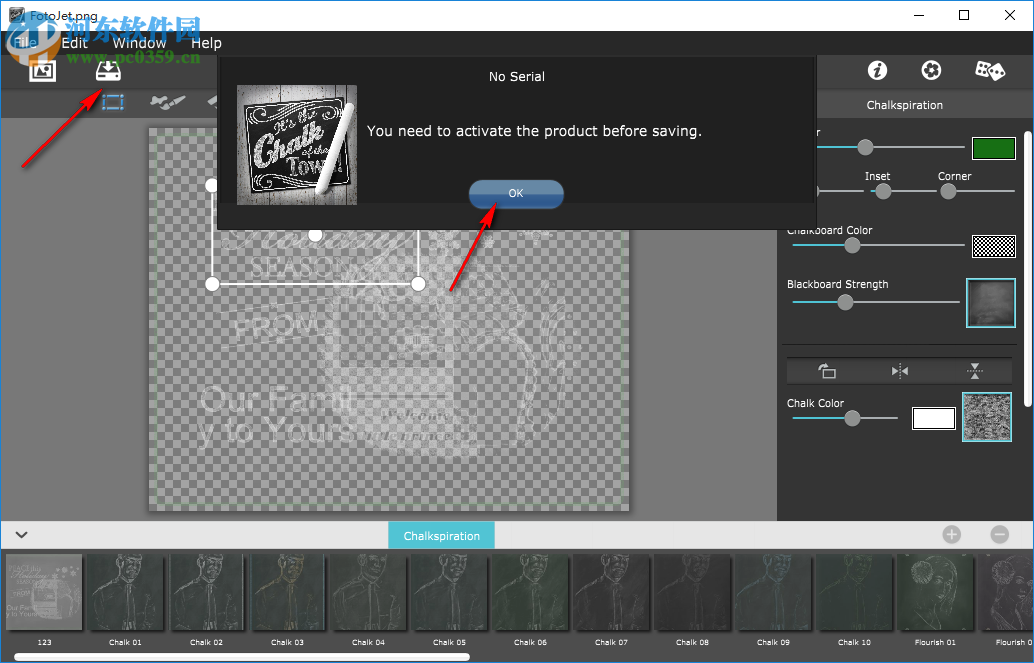1034x663 pixels.
Task: Click the right panel vertical scrollbar
Action: point(1028,269)
